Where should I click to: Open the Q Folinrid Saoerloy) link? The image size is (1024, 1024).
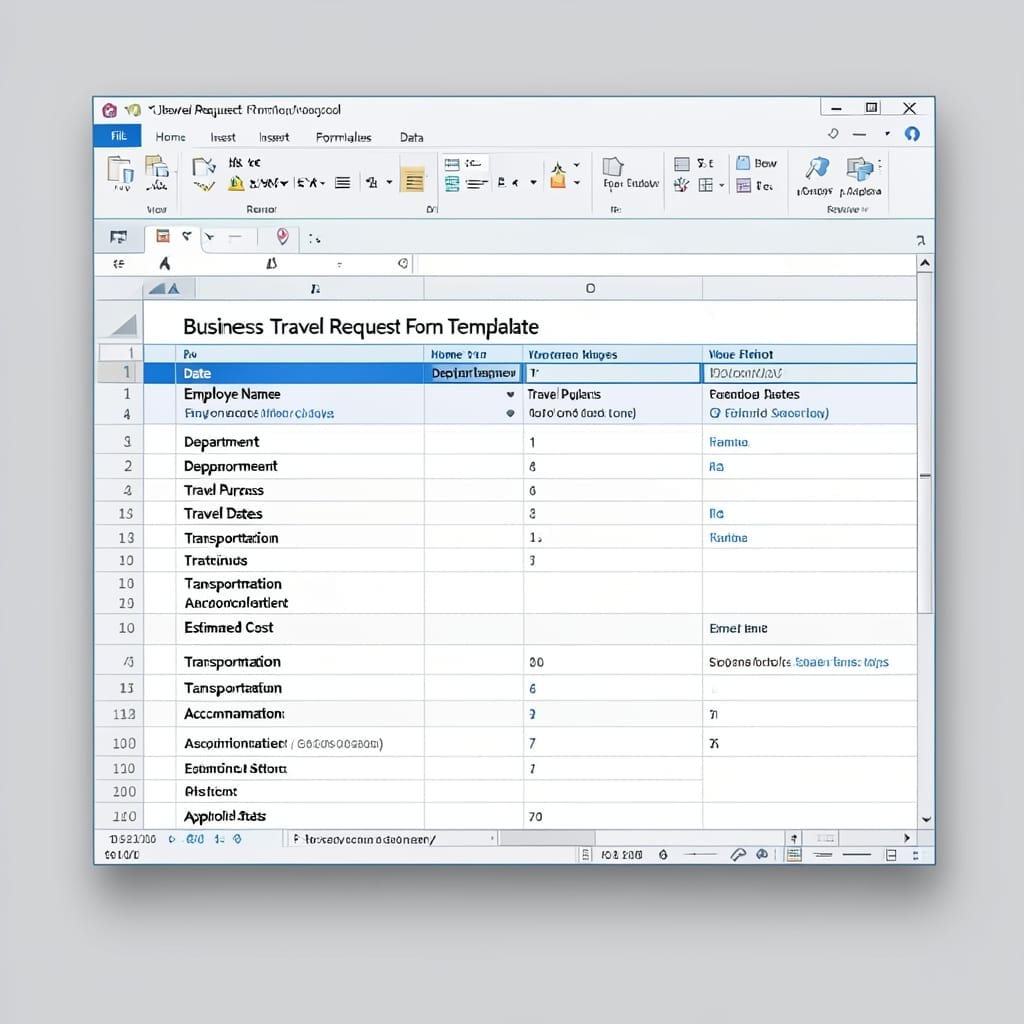769,413
